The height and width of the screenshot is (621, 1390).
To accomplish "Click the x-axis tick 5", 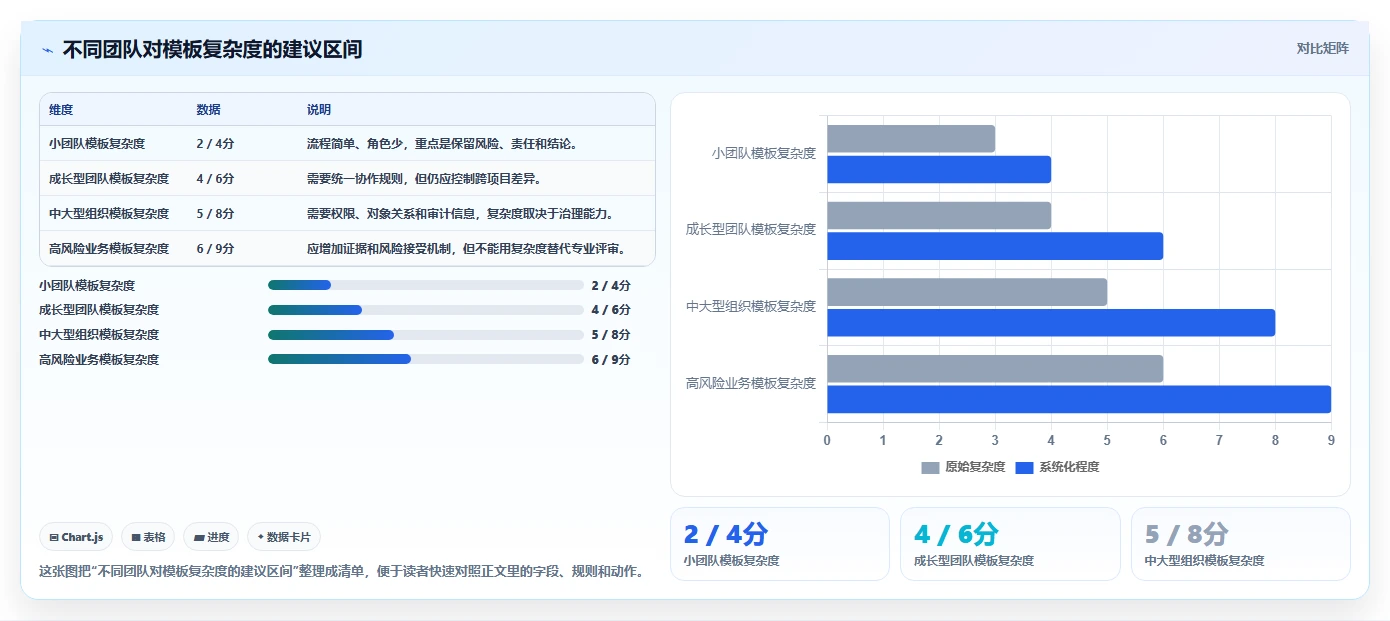I will tap(1107, 440).
